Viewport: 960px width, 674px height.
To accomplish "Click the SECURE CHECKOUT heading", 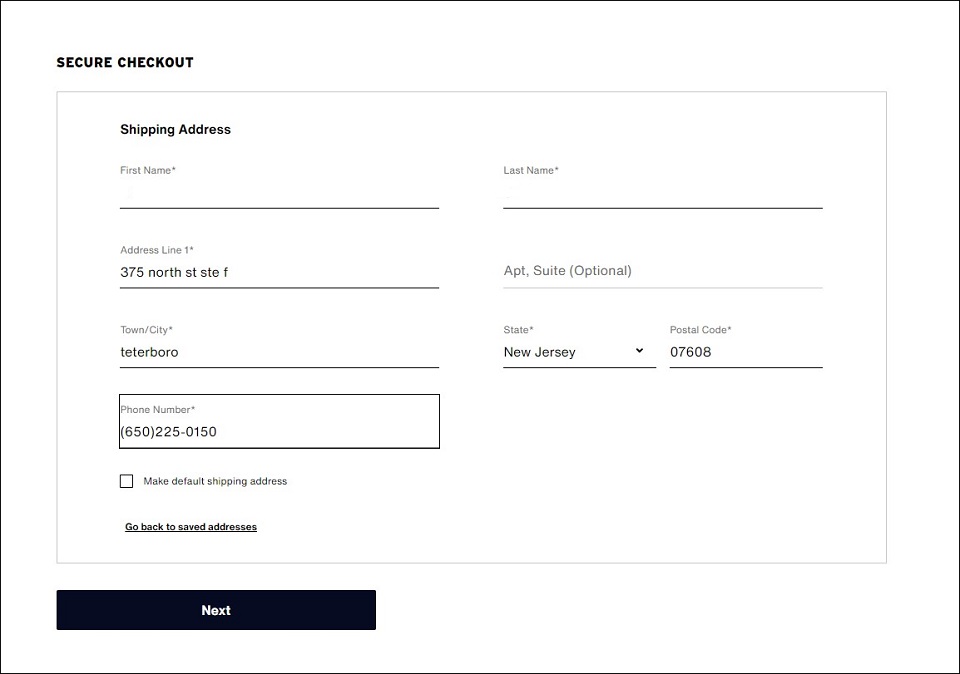I will coord(125,62).
